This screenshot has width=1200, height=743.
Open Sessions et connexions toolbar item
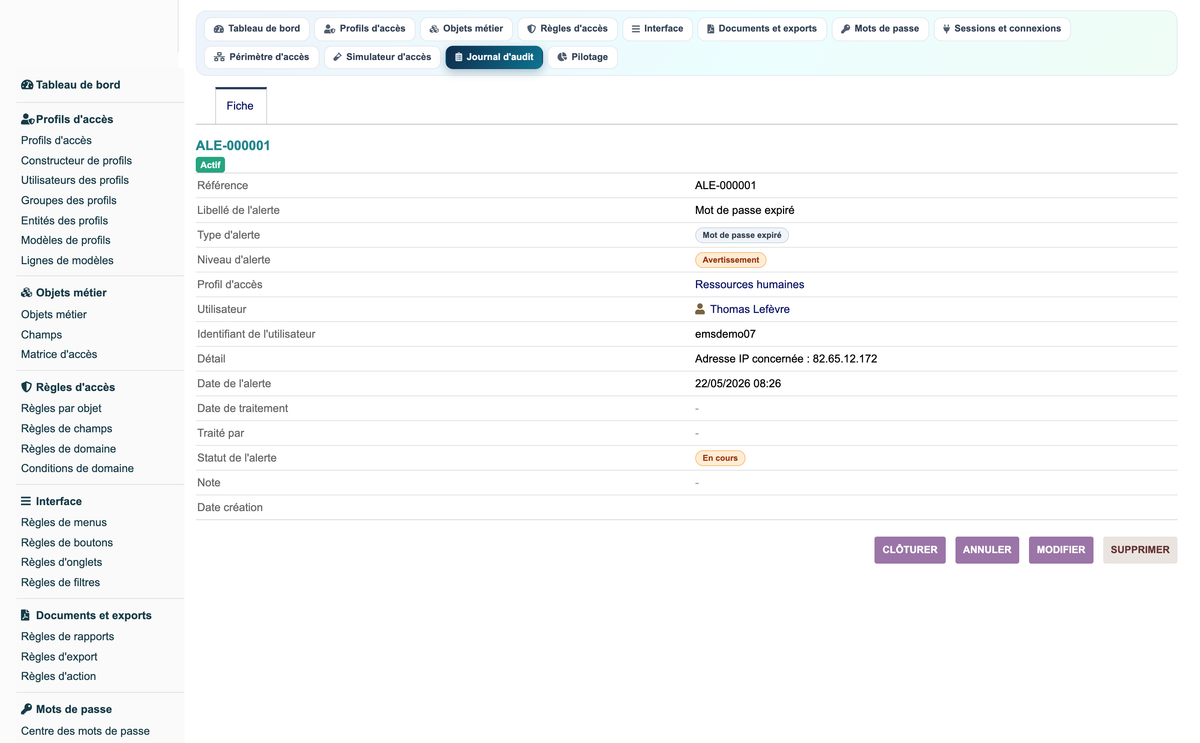click(1002, 29)
